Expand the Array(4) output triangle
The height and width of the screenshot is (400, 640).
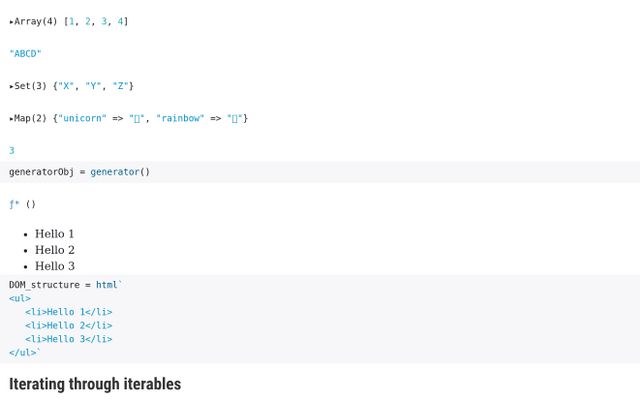coord(11,22)
